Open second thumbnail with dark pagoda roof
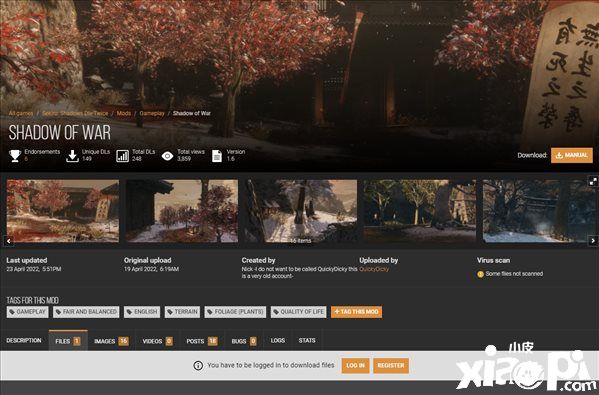 coord(182,211)
